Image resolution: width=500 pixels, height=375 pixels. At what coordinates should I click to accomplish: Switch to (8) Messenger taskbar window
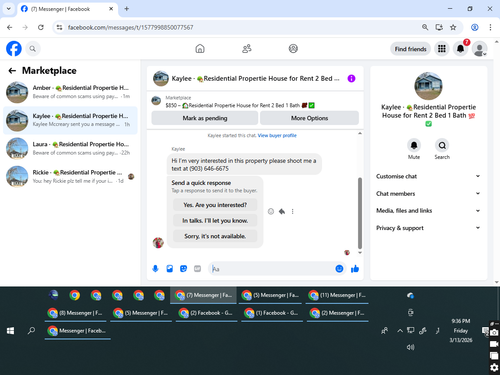[75, 313]
